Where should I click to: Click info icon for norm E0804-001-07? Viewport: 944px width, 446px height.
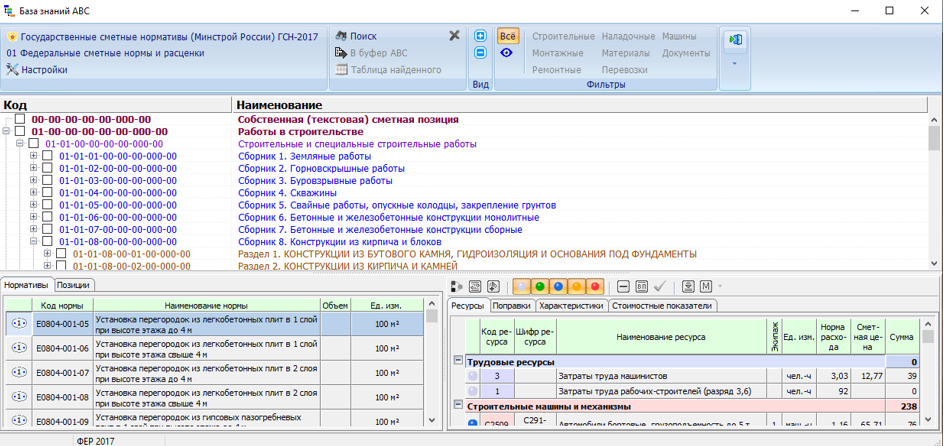[x=20, y=372]
